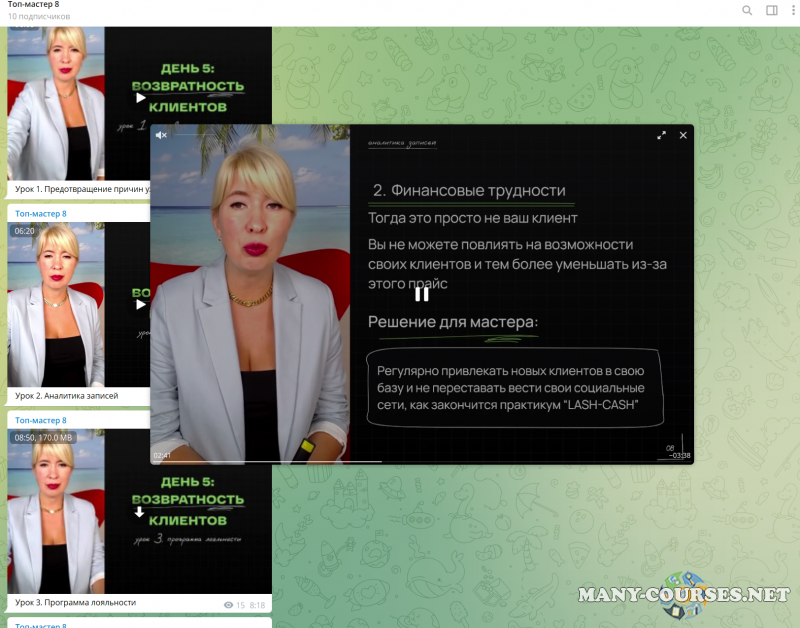Expand the video player to fullscreen
The width and height of the screenshot is (800, 628).
point(661,135)
